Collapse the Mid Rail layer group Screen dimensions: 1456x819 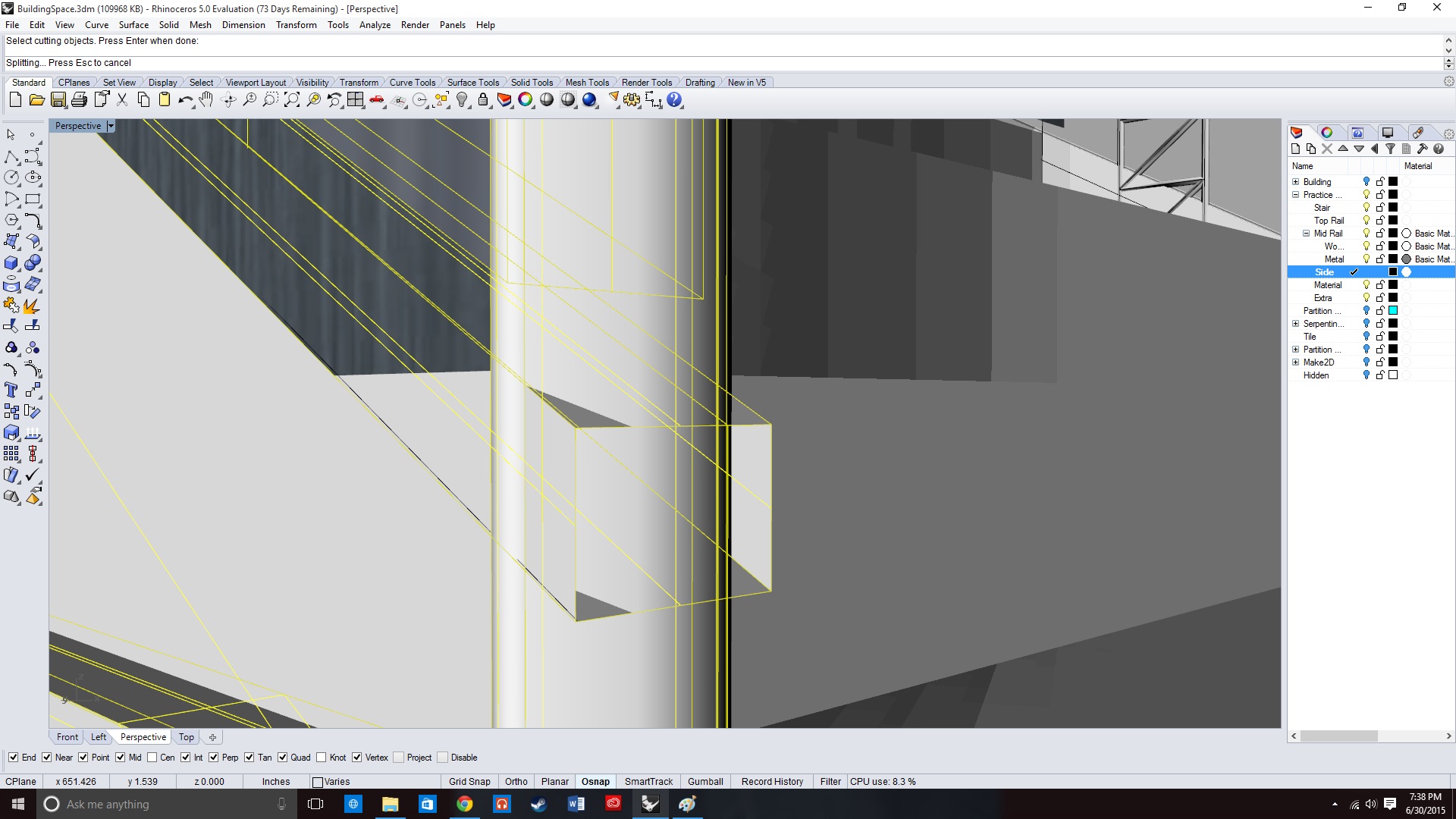click(x=1306, y=234)
